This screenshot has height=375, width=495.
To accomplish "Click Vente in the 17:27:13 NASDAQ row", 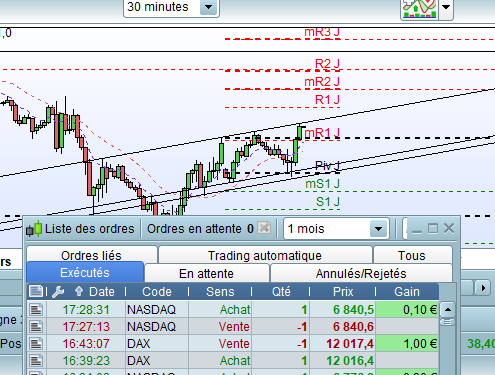I will [234, 327].
